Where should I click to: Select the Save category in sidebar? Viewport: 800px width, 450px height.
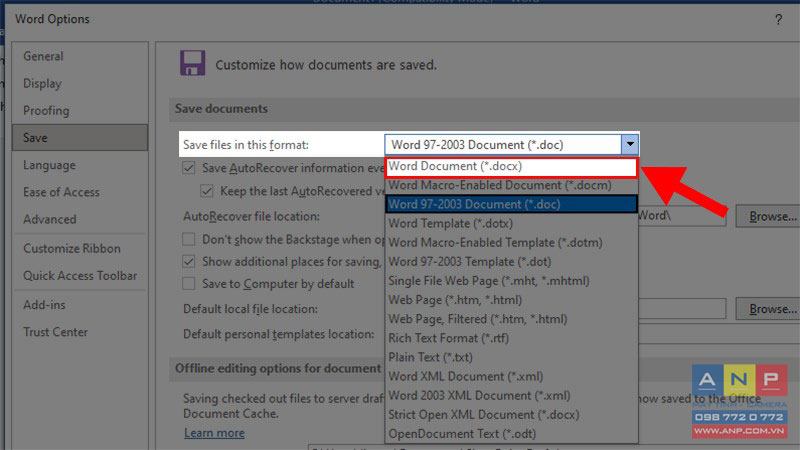(80, 138)
